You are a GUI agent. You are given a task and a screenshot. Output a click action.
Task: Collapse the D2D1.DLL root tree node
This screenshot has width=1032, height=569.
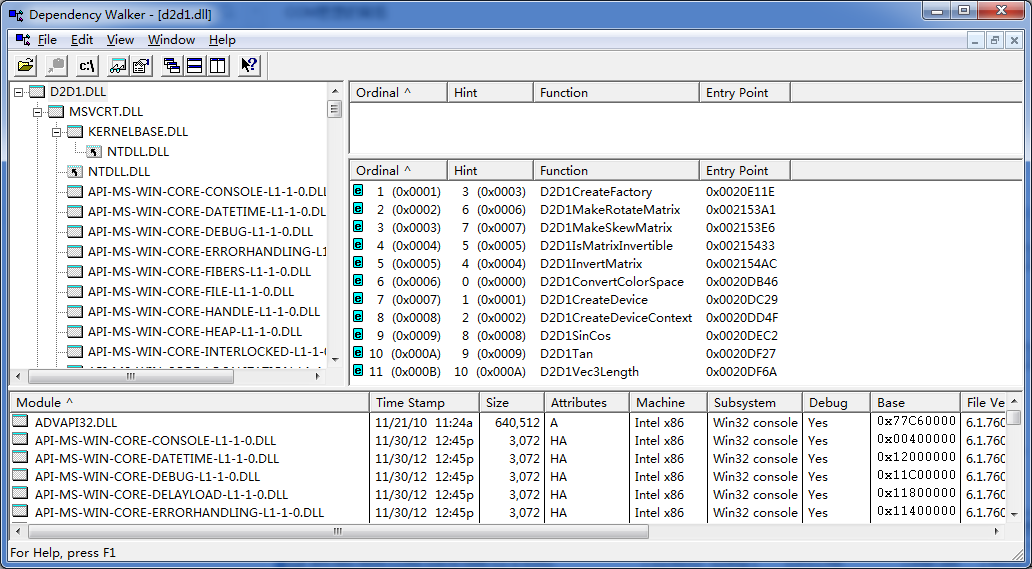(x=18, y=92)
